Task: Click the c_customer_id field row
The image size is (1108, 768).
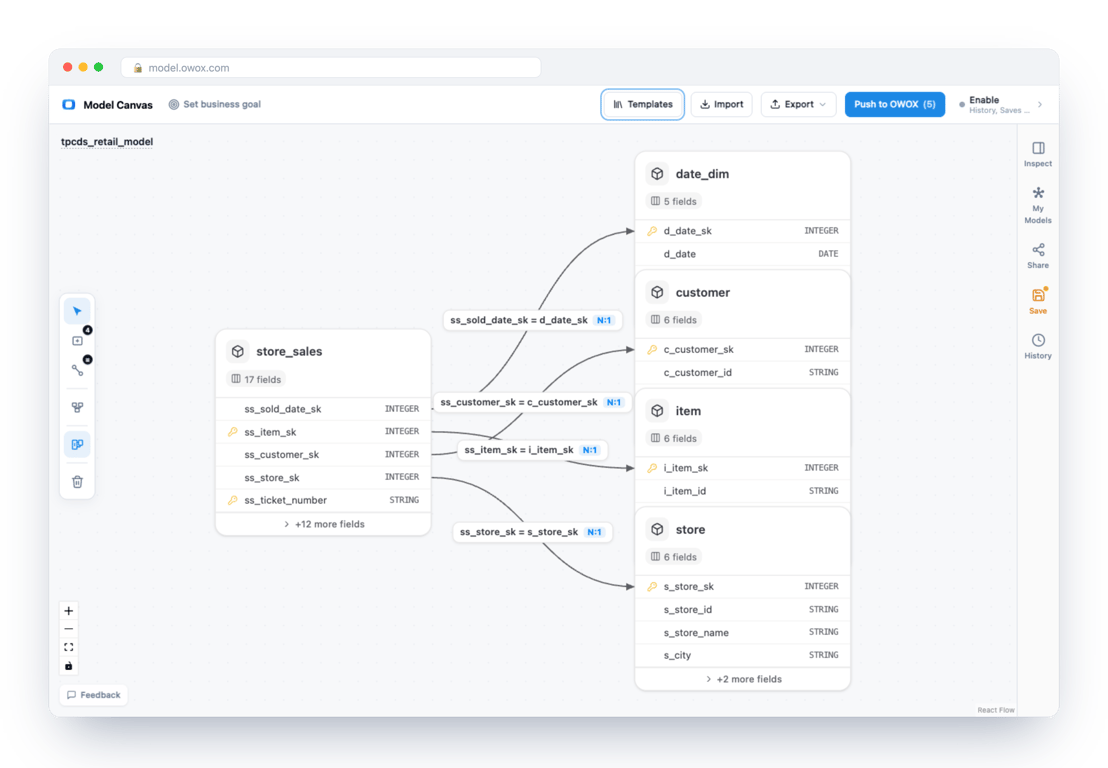Action: [x=743, y=372]
